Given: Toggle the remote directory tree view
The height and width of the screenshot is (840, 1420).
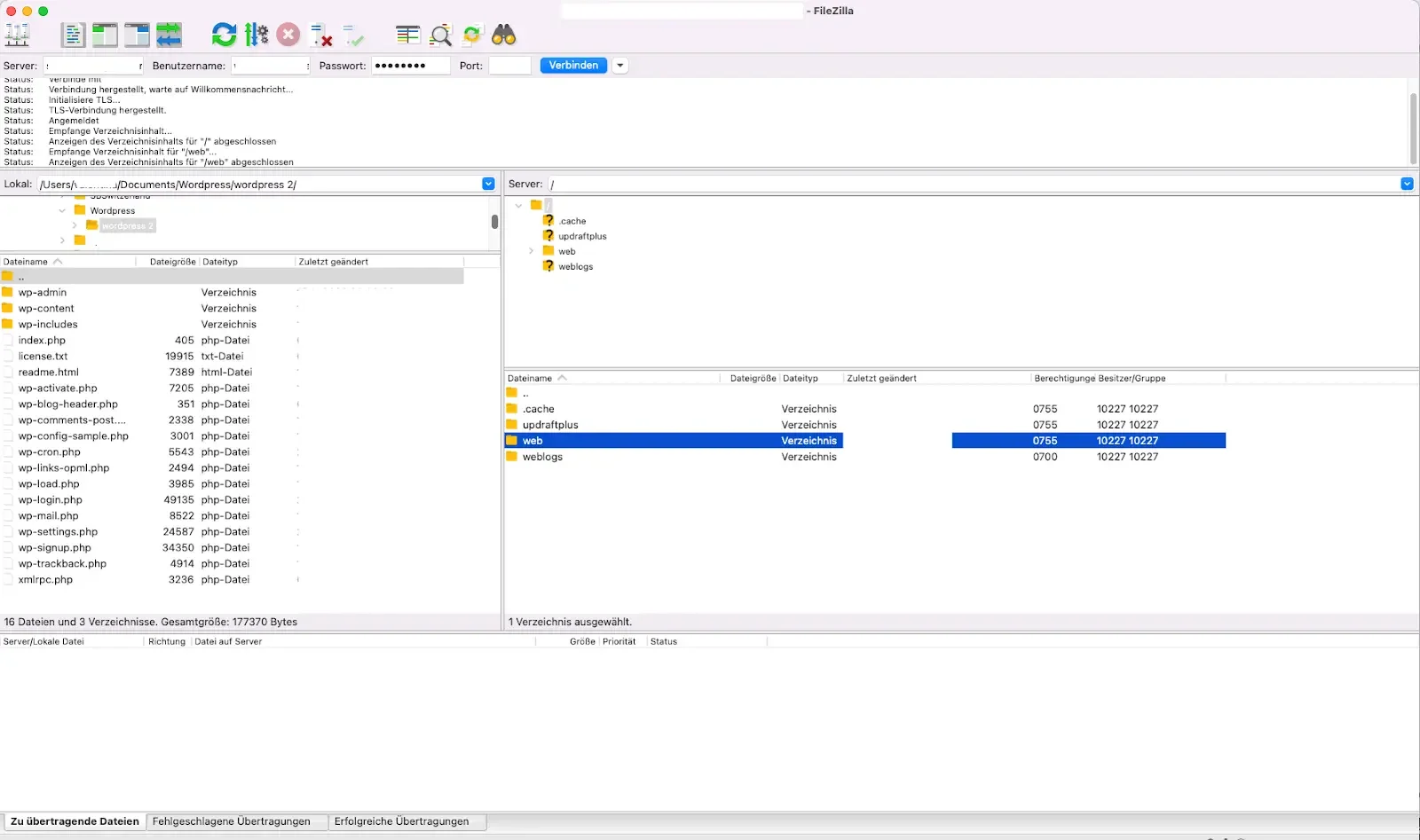Looking at the screenshot, I should [137, 35].
